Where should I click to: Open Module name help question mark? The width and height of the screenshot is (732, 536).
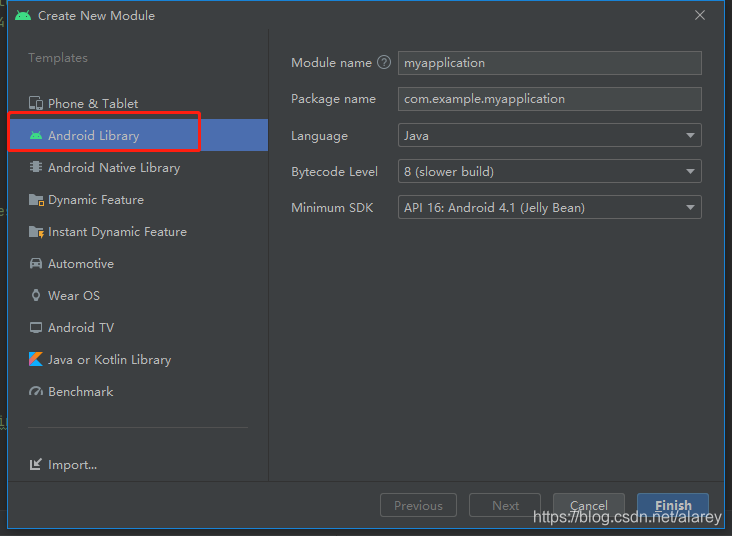pyautogui.click(x=384, y=62)
